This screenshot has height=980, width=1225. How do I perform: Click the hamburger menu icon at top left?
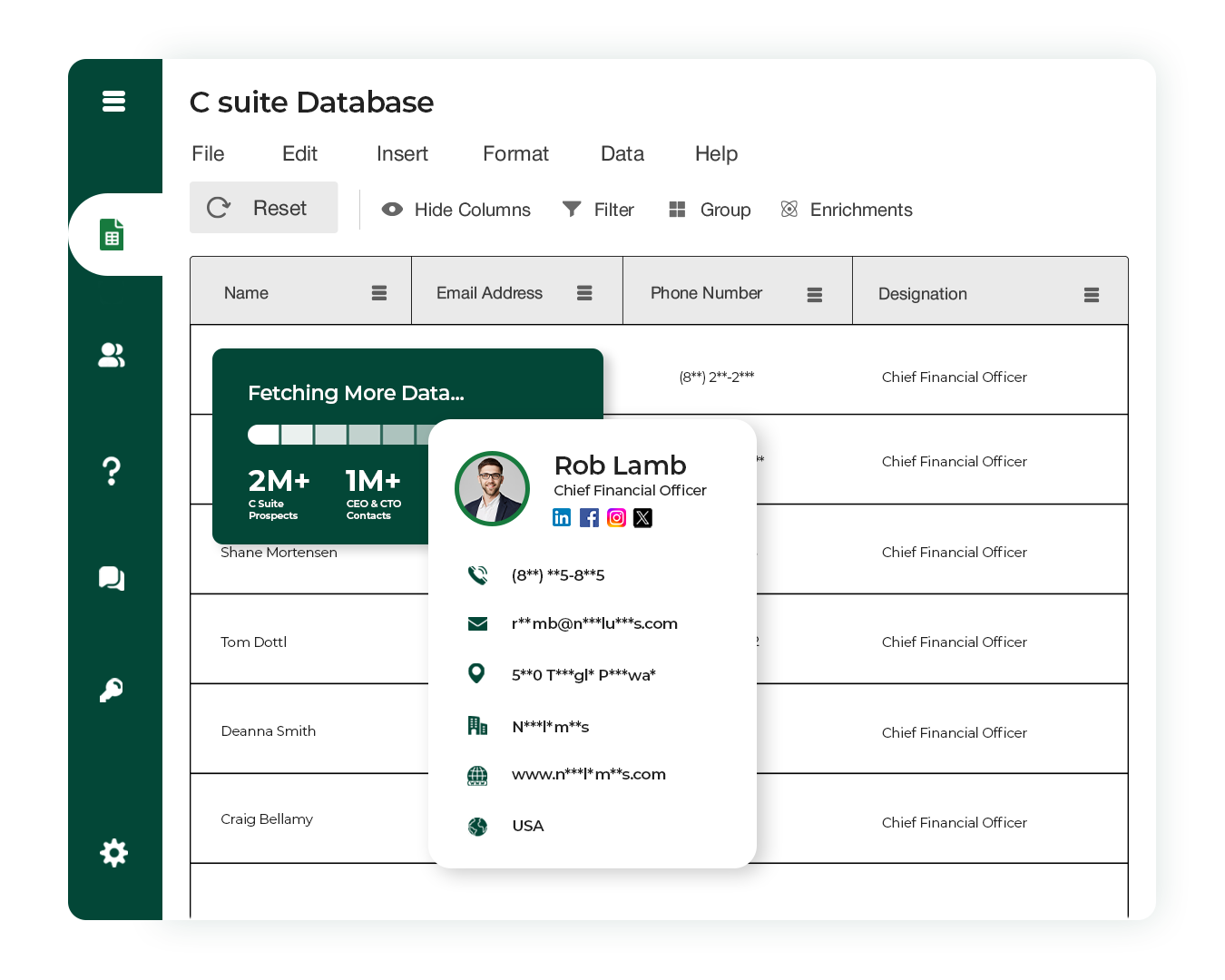point(113,102)
